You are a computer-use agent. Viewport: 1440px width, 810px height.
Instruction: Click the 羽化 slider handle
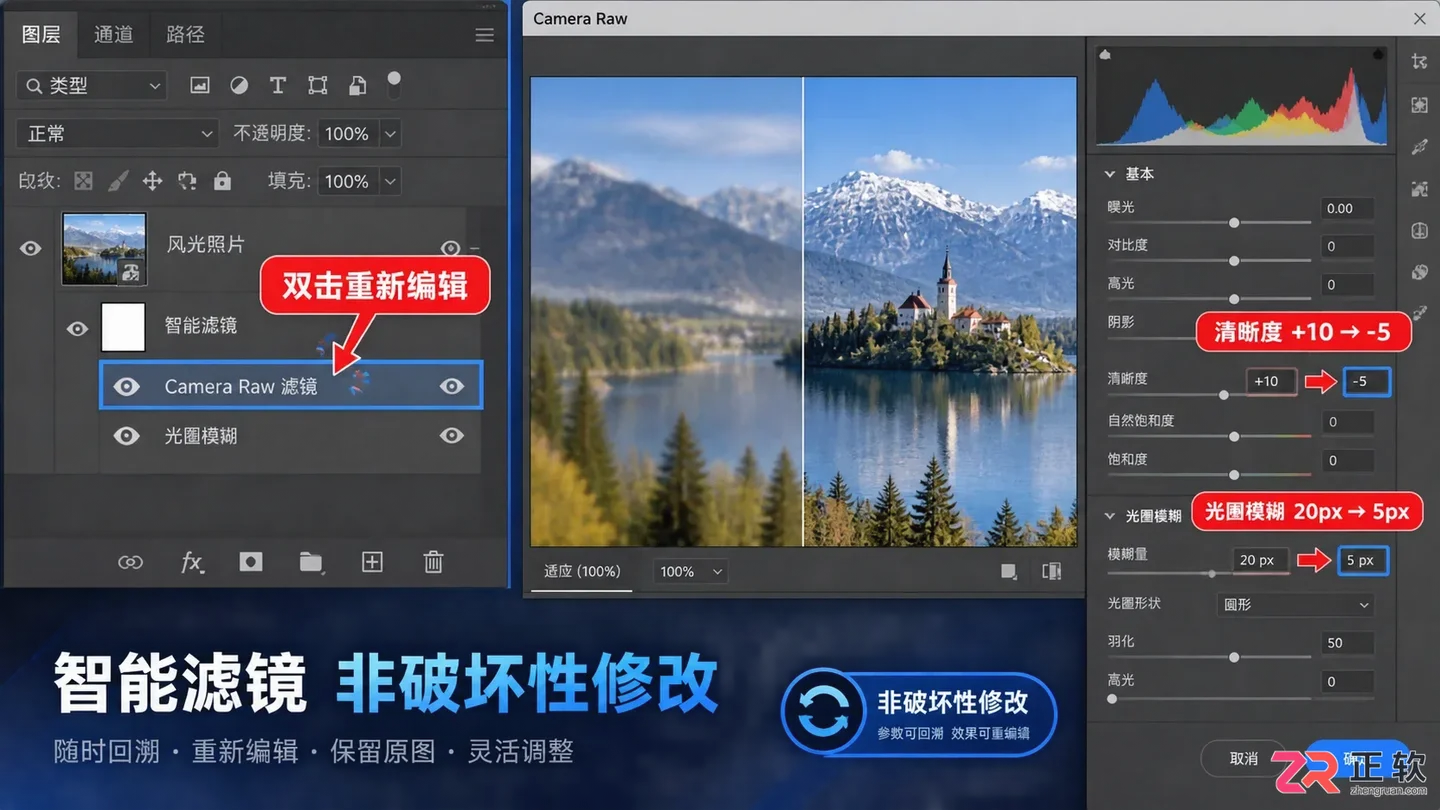click(x=1234, y=657)
